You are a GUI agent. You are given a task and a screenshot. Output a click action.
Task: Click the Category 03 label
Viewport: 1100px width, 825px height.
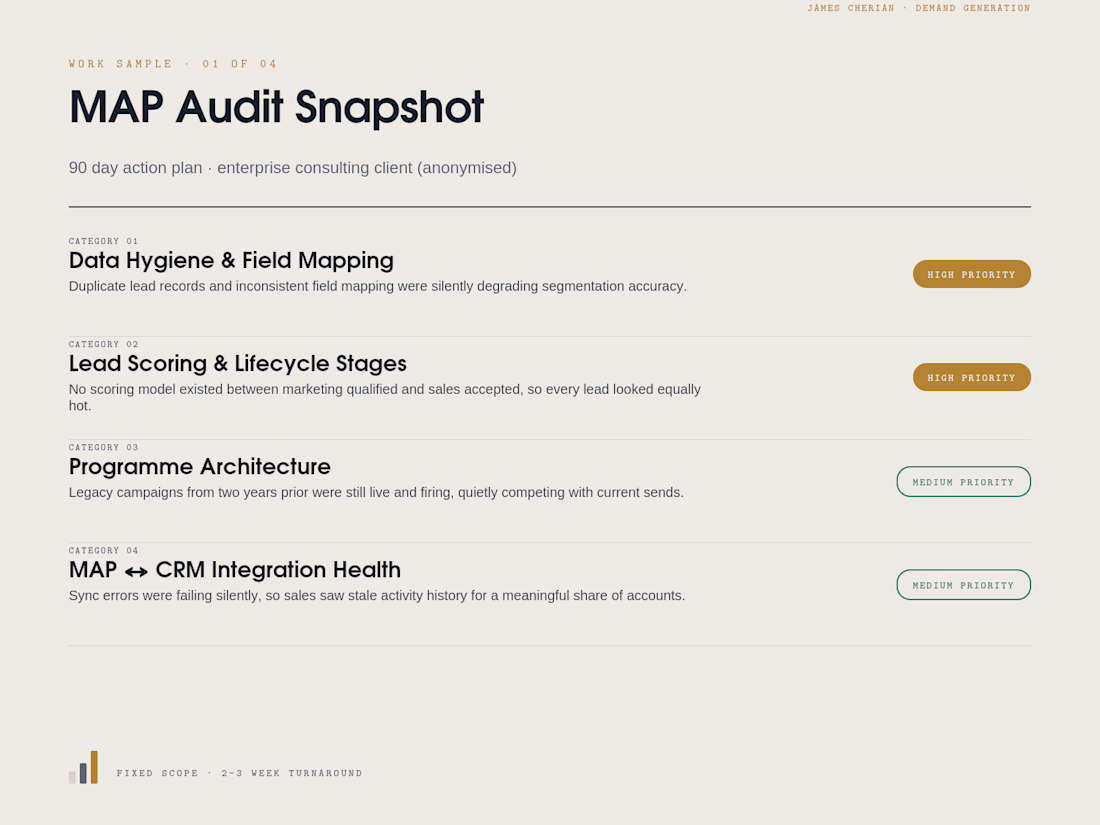pyautogui.click(x=103, y=448)
